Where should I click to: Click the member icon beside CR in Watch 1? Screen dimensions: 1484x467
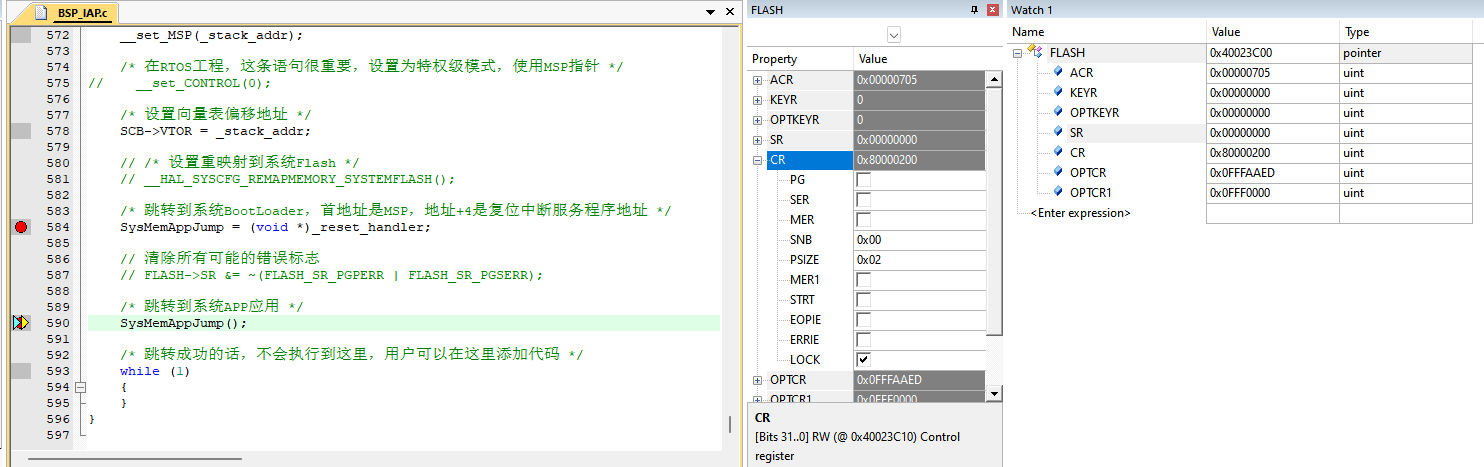pyautogui.click(x=1058, y=152)
